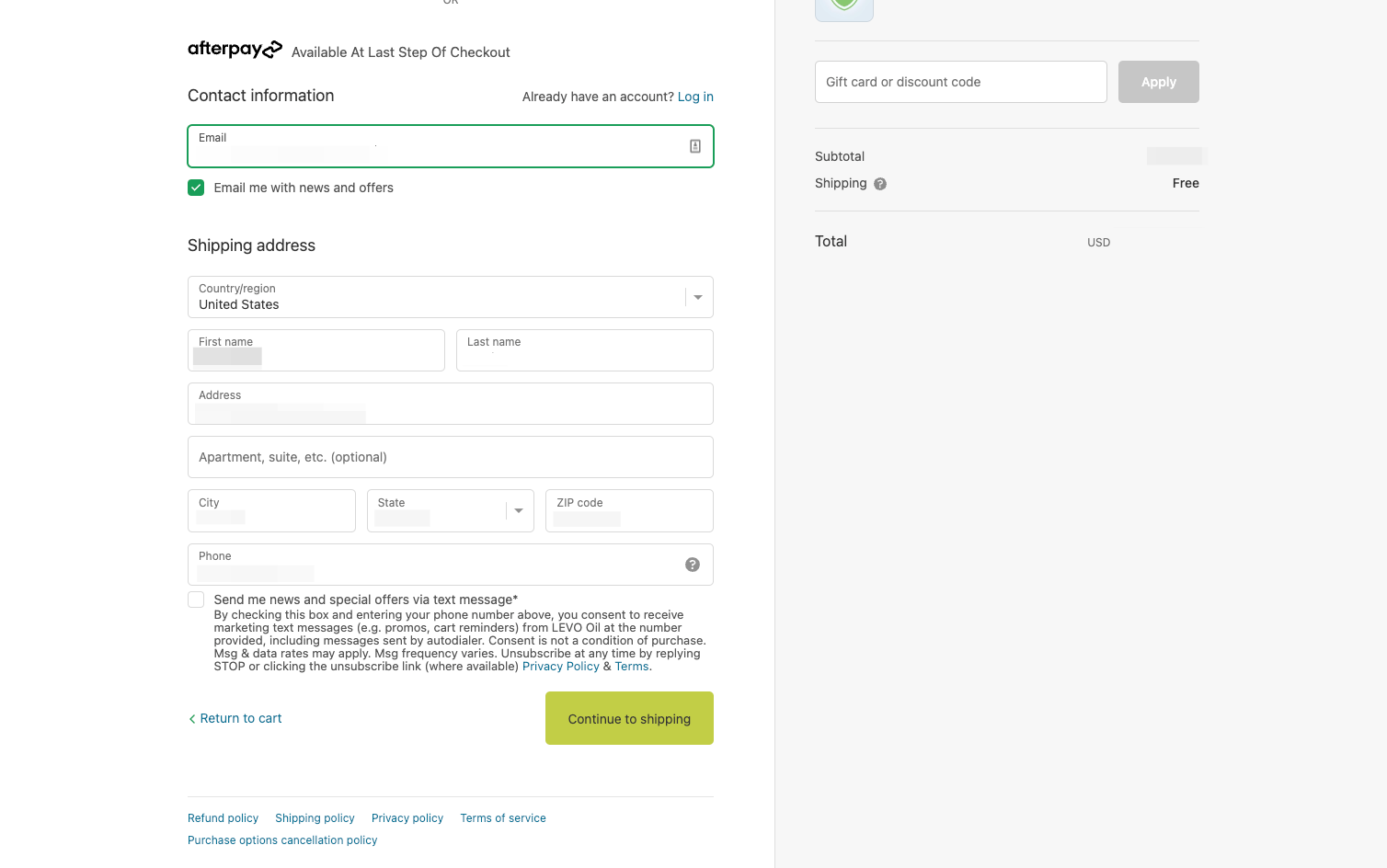Viewport: 1387px width, 868px height.
Task: Focus the Apartment, suite, etc. field
Action: [451, 457]
